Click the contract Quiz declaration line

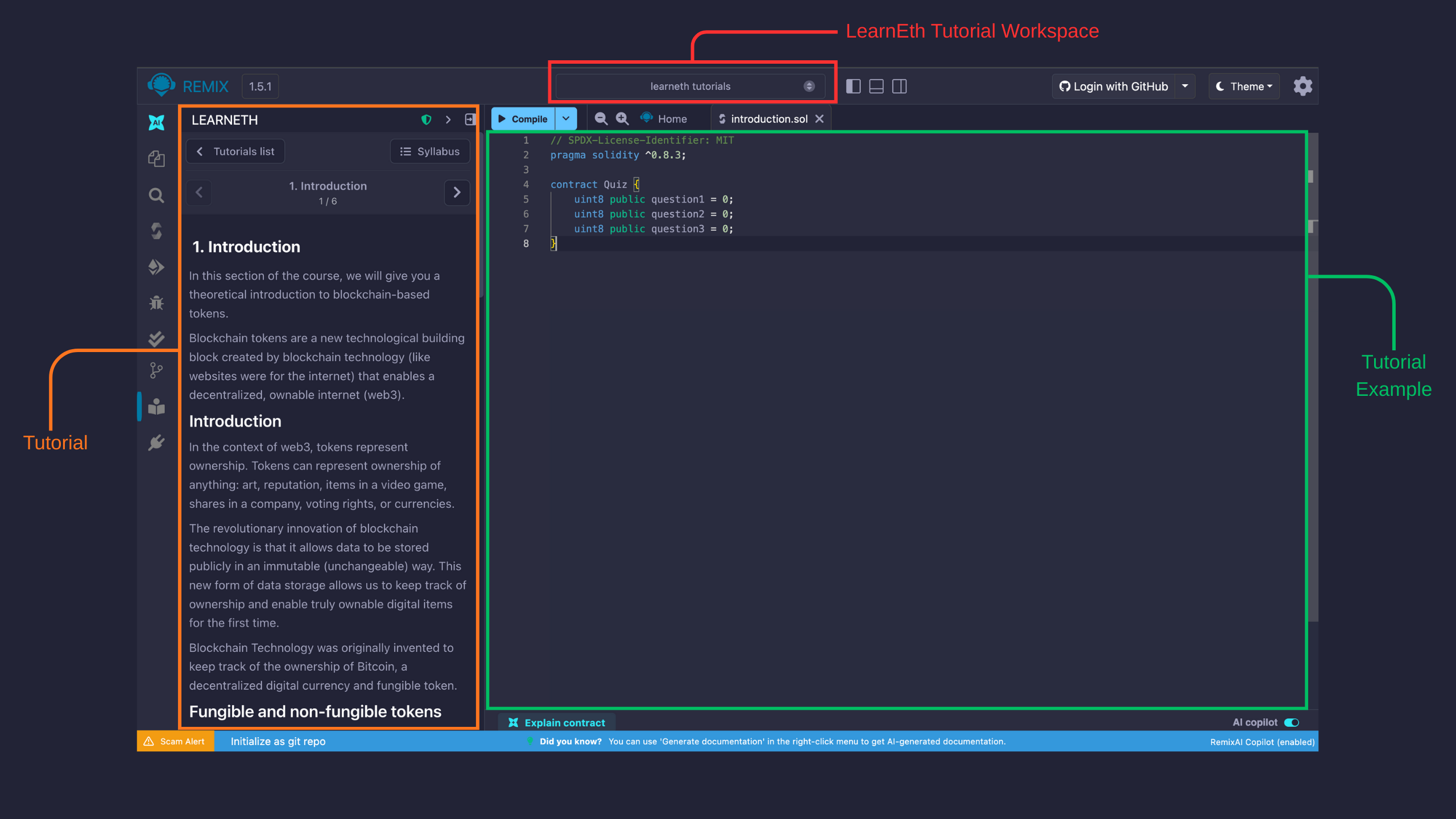[x=595, y=184]
